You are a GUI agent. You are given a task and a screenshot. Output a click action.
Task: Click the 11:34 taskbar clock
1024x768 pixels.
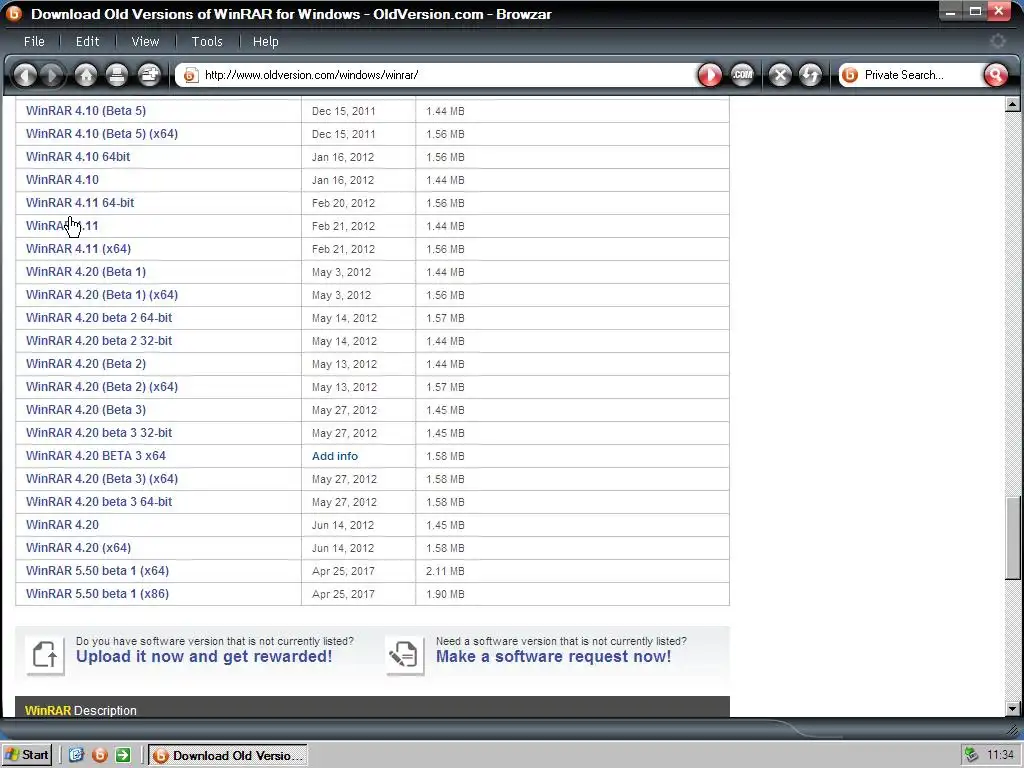1000,756
